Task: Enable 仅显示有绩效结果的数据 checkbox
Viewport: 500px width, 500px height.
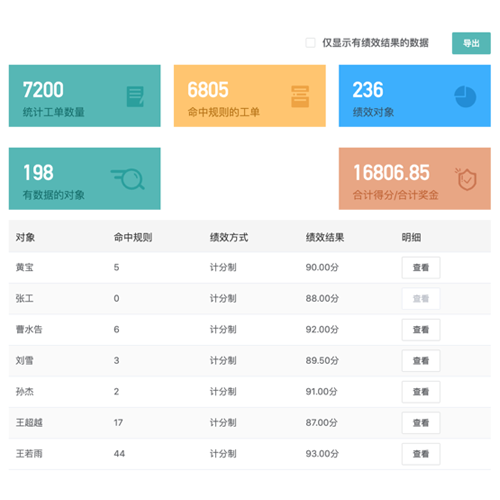Action: tap(310, 43)
